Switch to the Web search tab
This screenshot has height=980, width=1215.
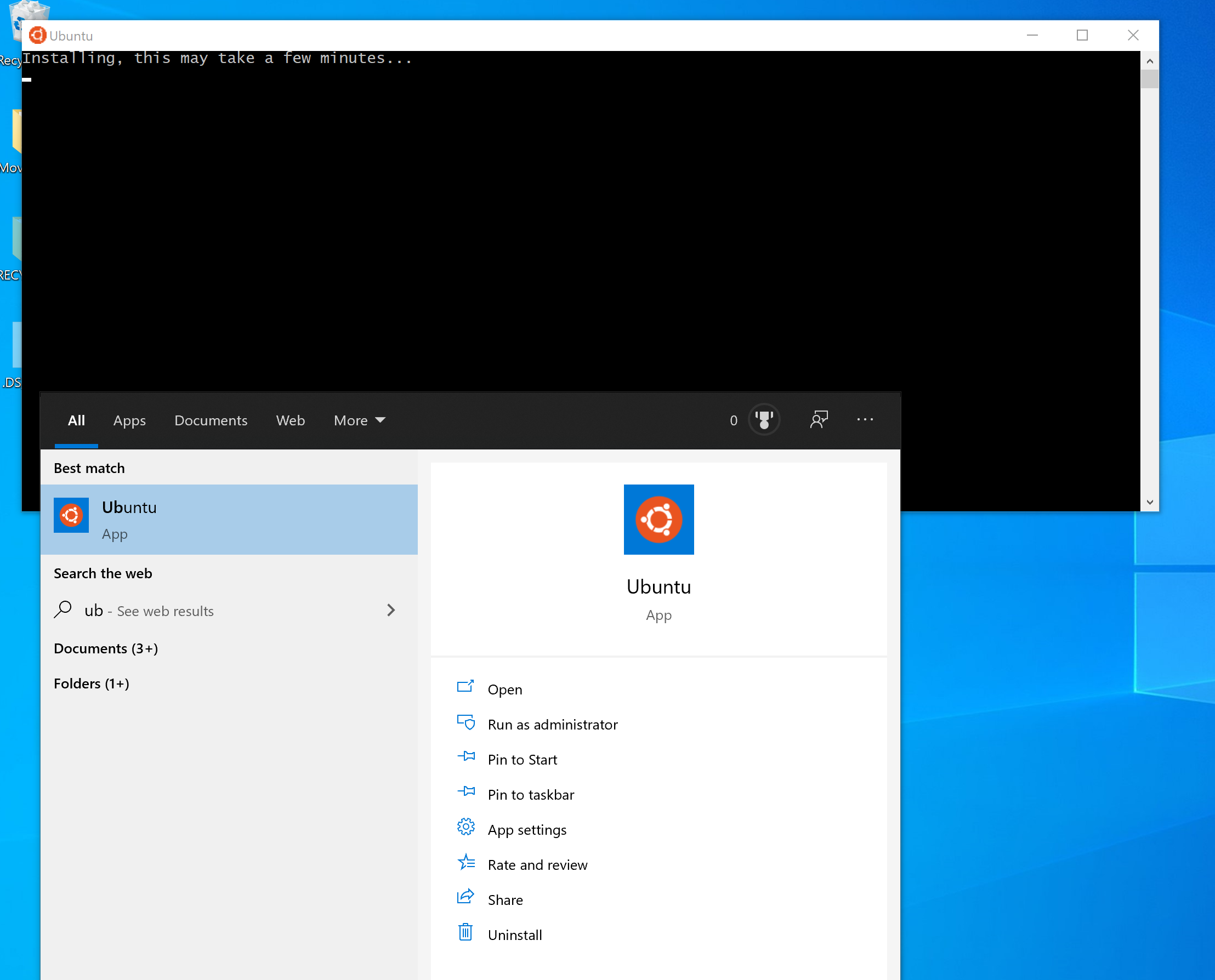pyautogui.click(x=290, y=419)
